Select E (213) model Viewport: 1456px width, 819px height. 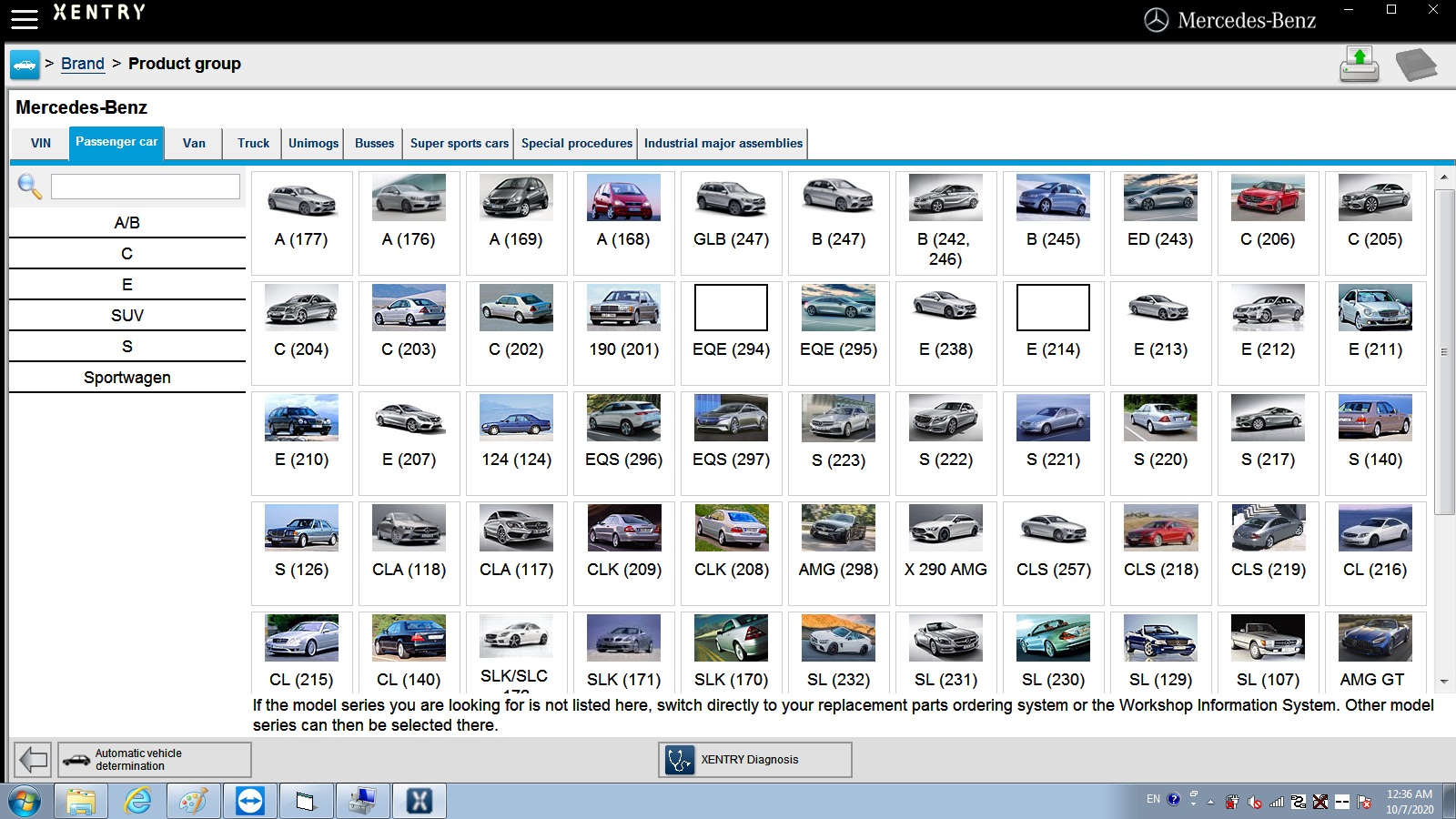(x=1160, y=333)
